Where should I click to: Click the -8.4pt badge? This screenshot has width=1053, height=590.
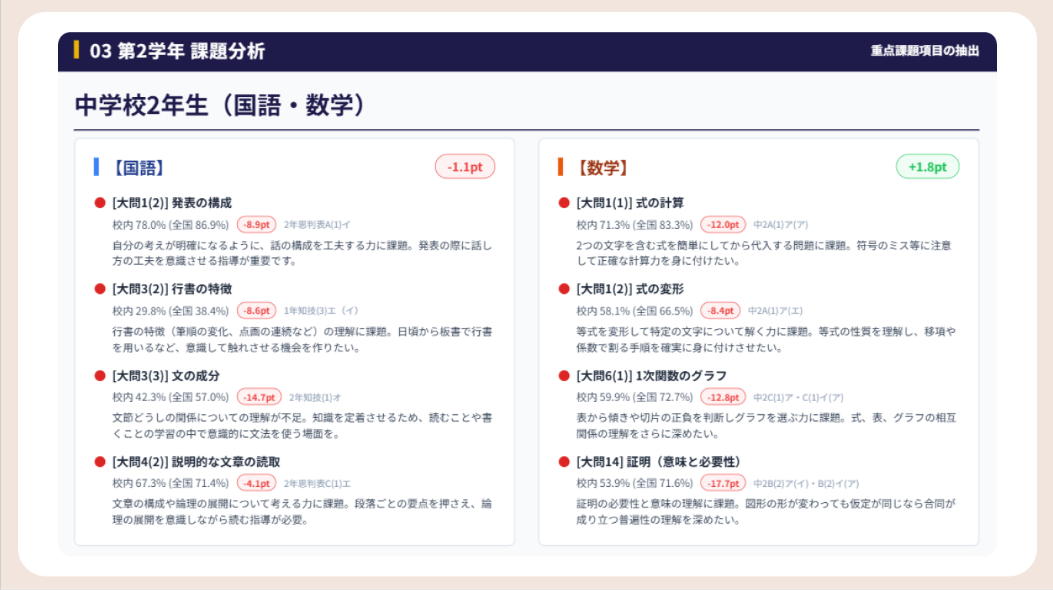pyautogui.click(x=721, y=311)
